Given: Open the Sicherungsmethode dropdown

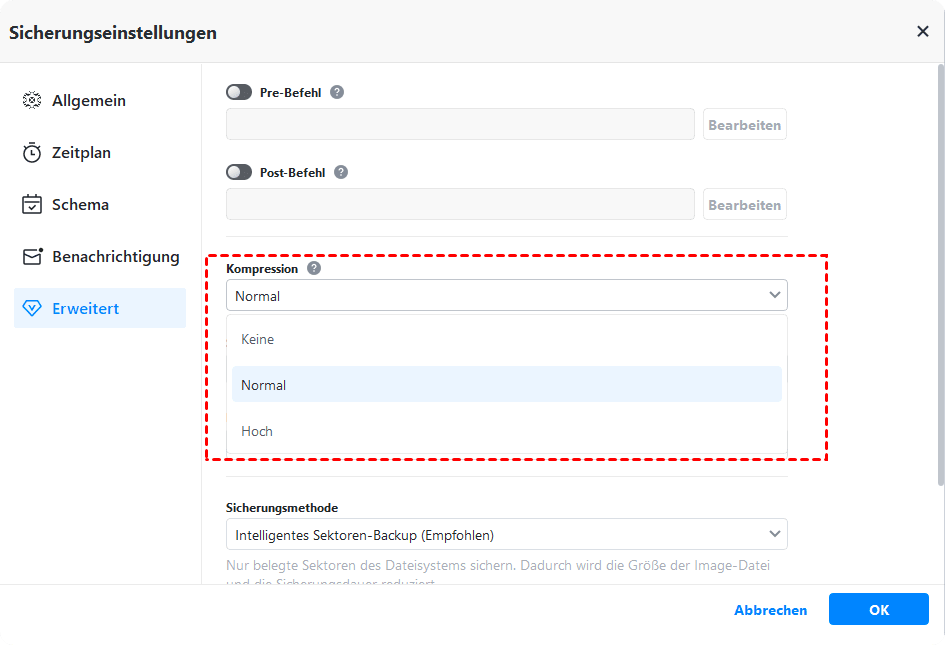Looking at the screenshot, I should (506, 534).
